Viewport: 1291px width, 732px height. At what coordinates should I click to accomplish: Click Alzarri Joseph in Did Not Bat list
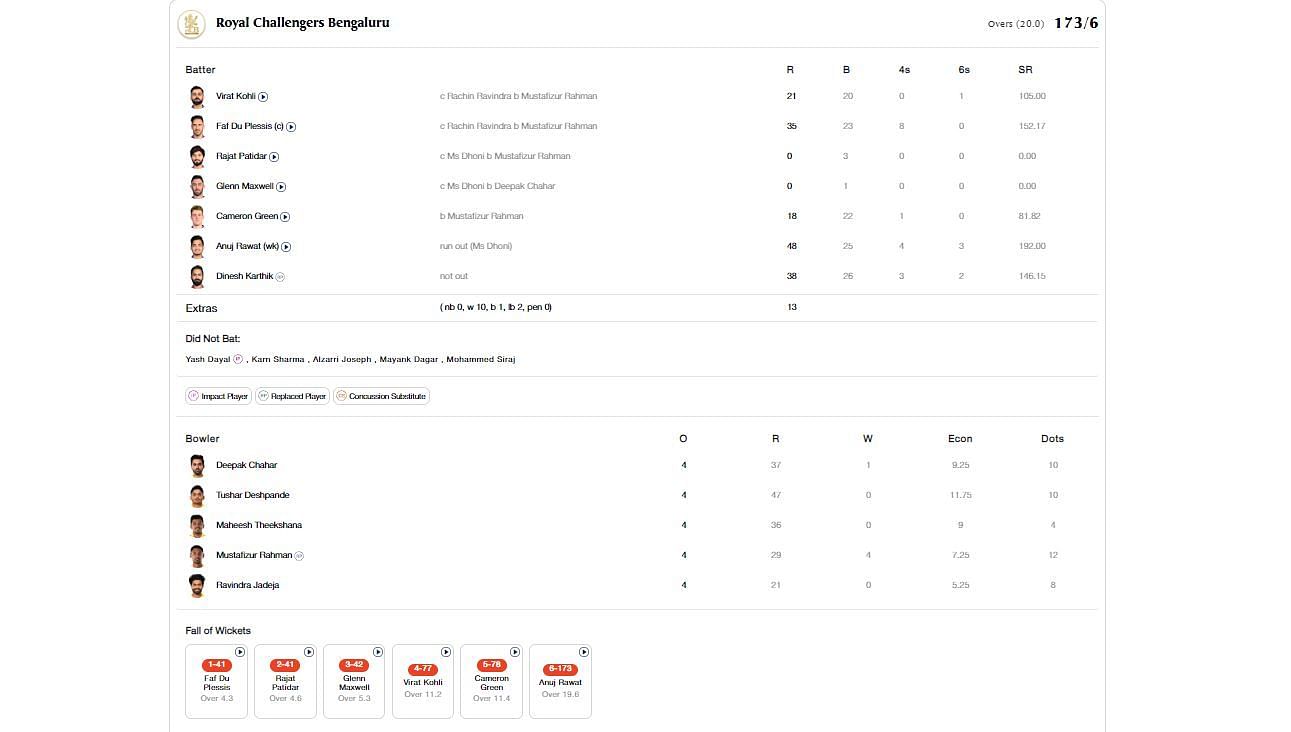(x=342, y=360)
